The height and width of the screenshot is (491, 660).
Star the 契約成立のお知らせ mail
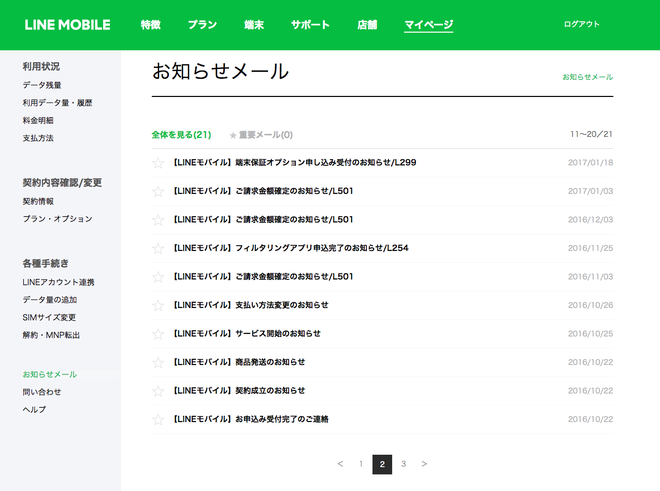pyautogui.click(x=158, y=391)
